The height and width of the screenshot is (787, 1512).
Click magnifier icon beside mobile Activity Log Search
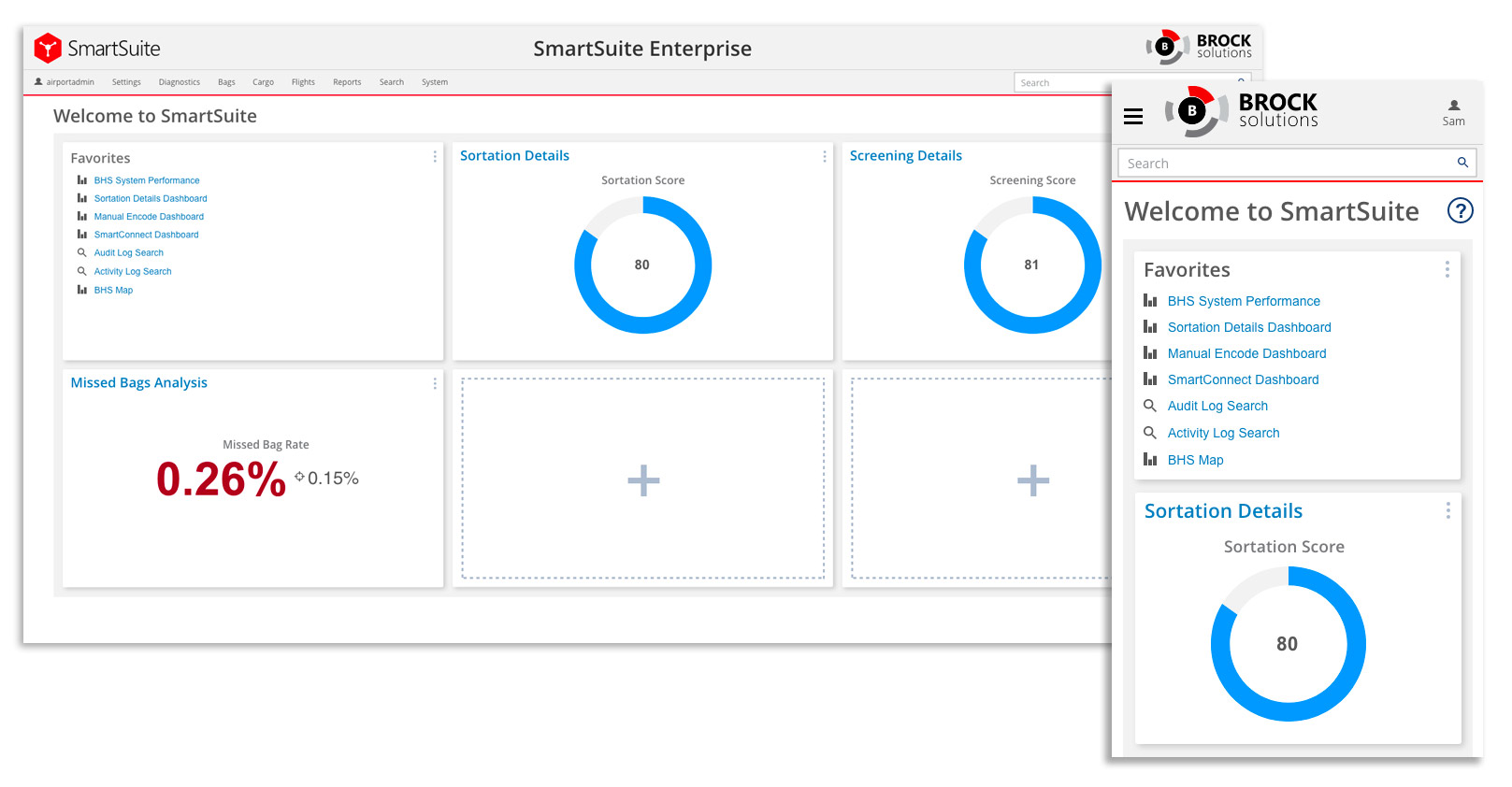(x=1150, y=432)
